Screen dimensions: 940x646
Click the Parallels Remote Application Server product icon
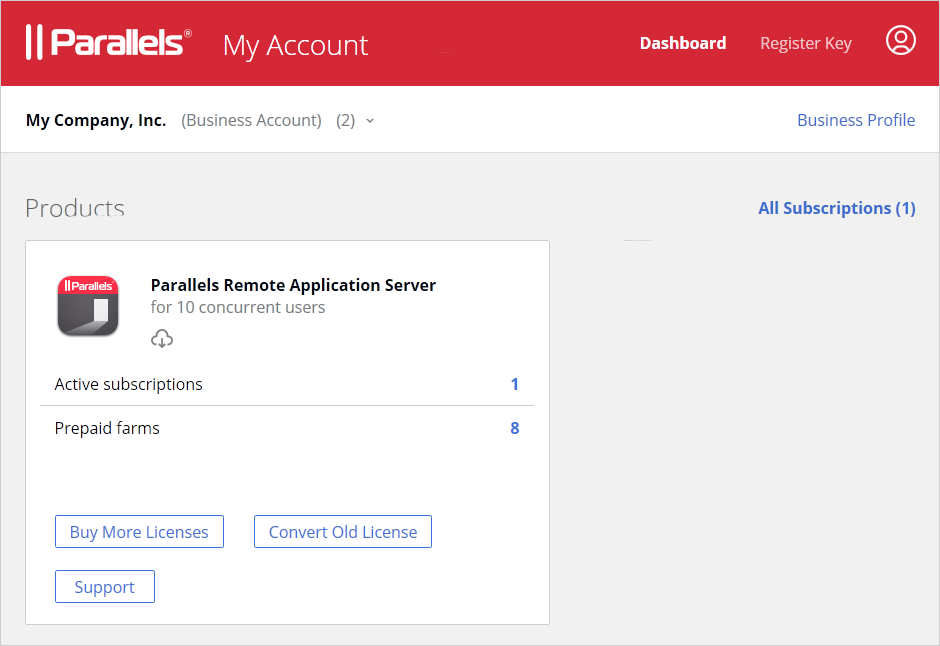pos(88,305)
